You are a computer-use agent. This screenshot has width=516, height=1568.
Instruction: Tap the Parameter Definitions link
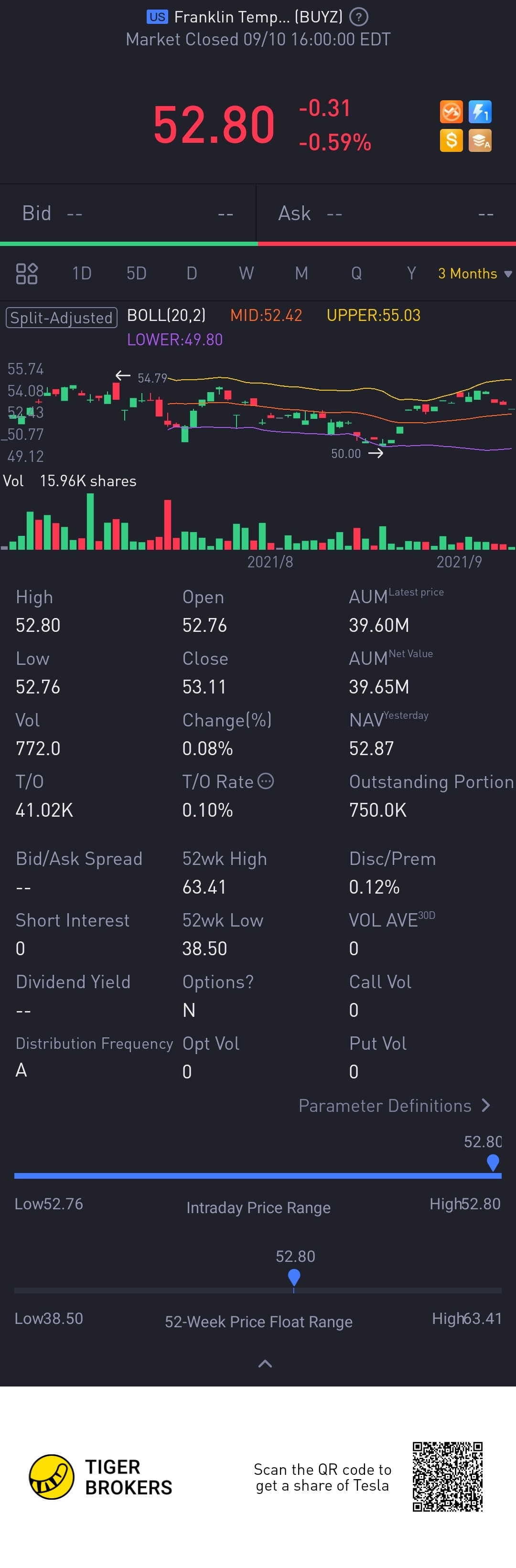(385, 1105)
